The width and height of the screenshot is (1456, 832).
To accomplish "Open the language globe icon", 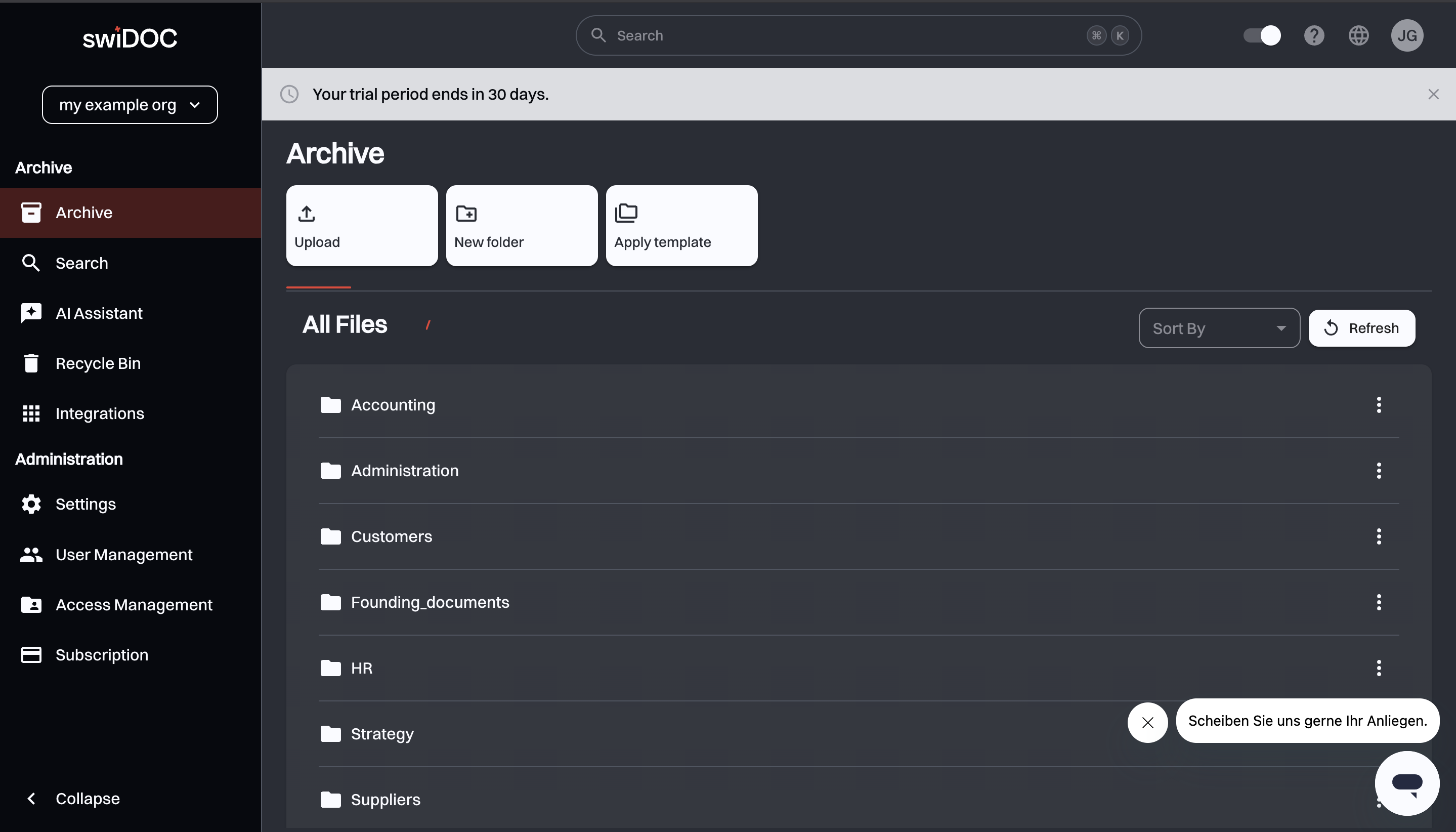I will 1358,35.
